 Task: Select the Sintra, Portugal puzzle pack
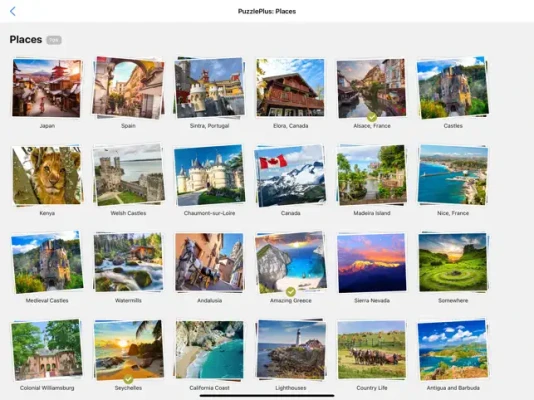pyautogui.click(x=209, y=88)
